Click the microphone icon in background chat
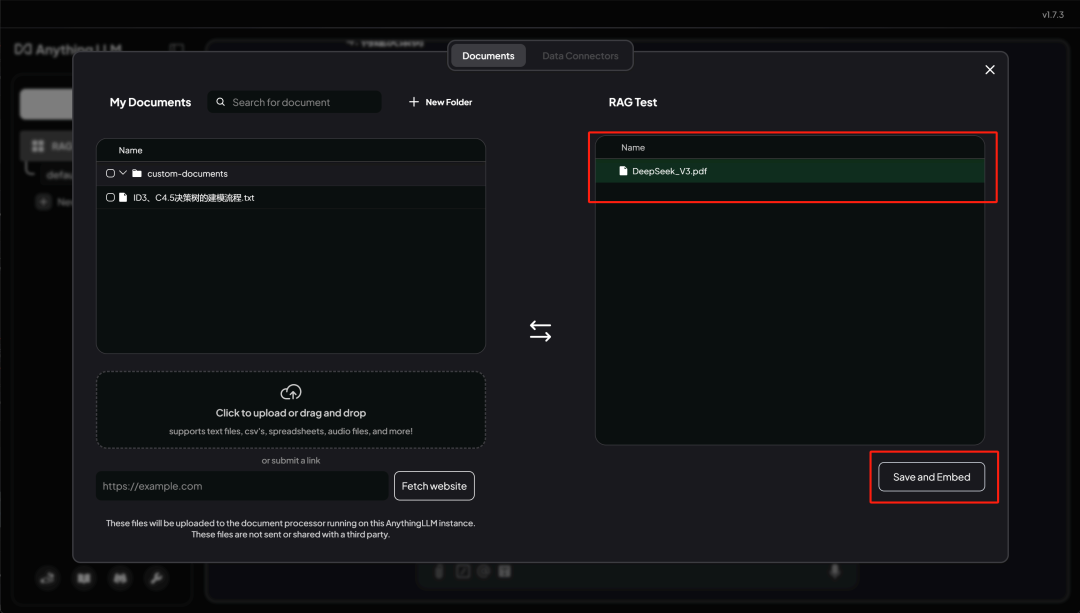Image resolution: width=1080 pixels, height=613 pixels. point(835,571)
